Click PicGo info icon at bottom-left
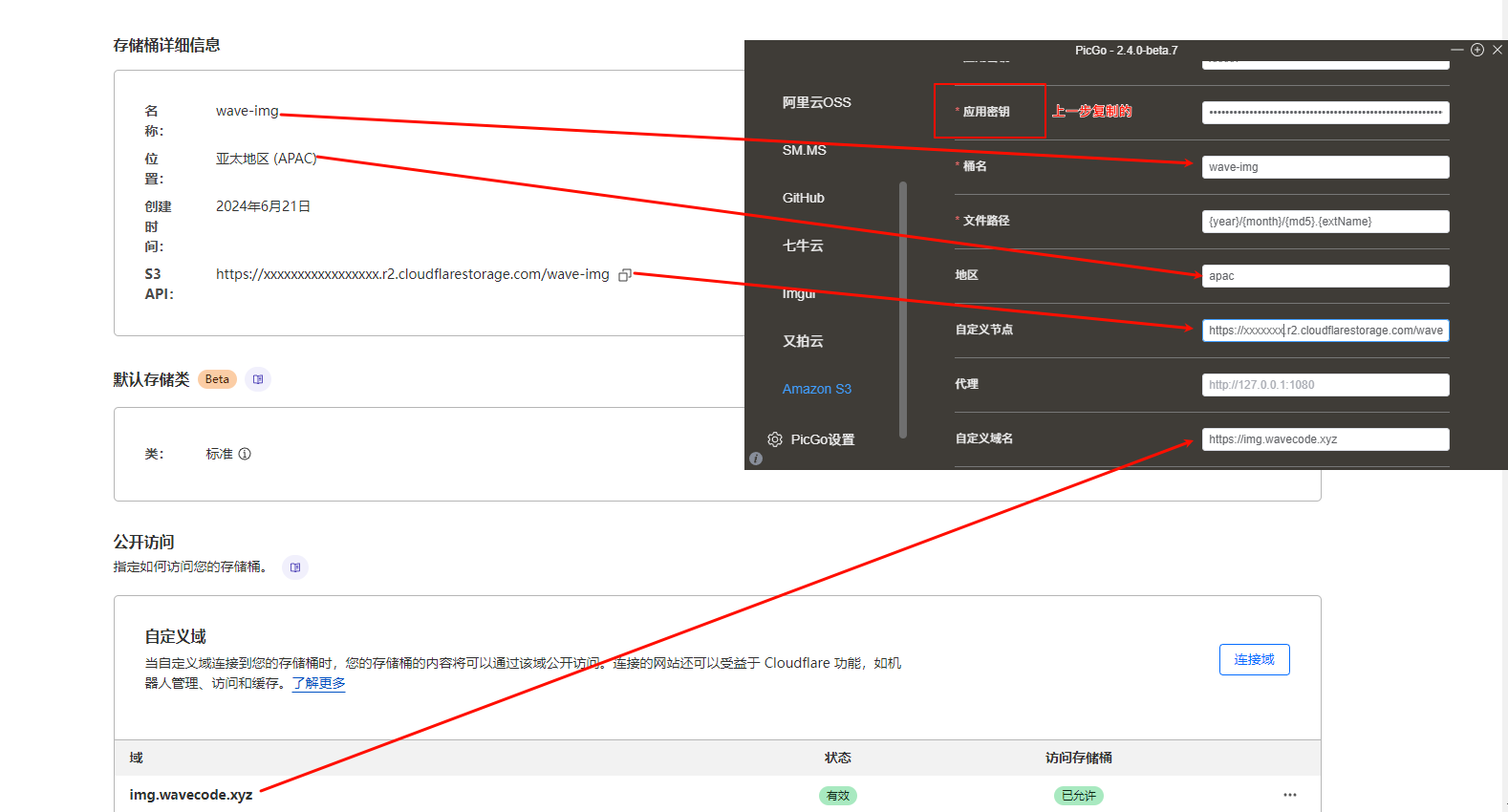Screen dimensions: 1508x812 coord(756,459)
